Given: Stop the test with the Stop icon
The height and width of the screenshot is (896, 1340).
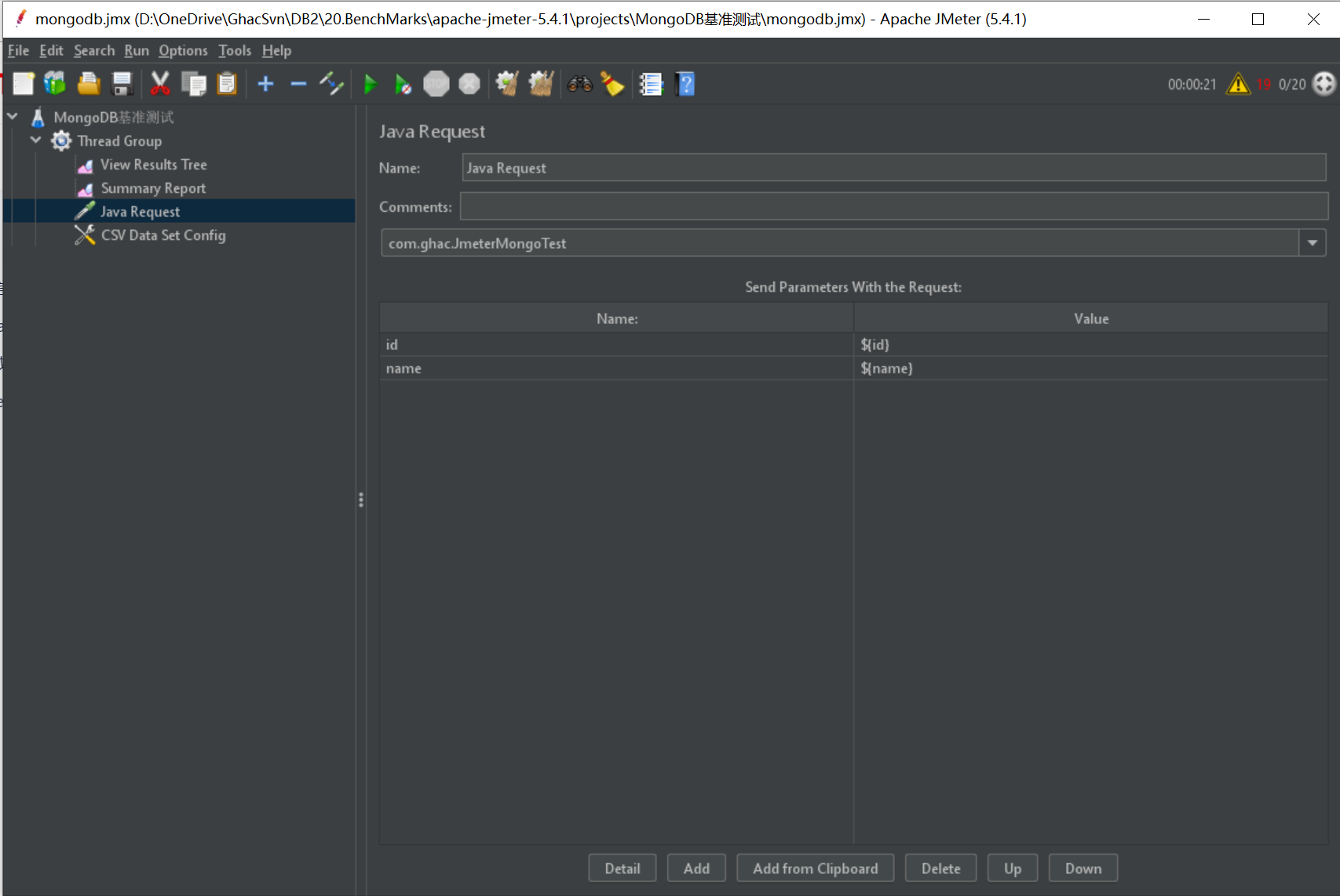Looking at the screenshot, I should [x=436, y=83].
